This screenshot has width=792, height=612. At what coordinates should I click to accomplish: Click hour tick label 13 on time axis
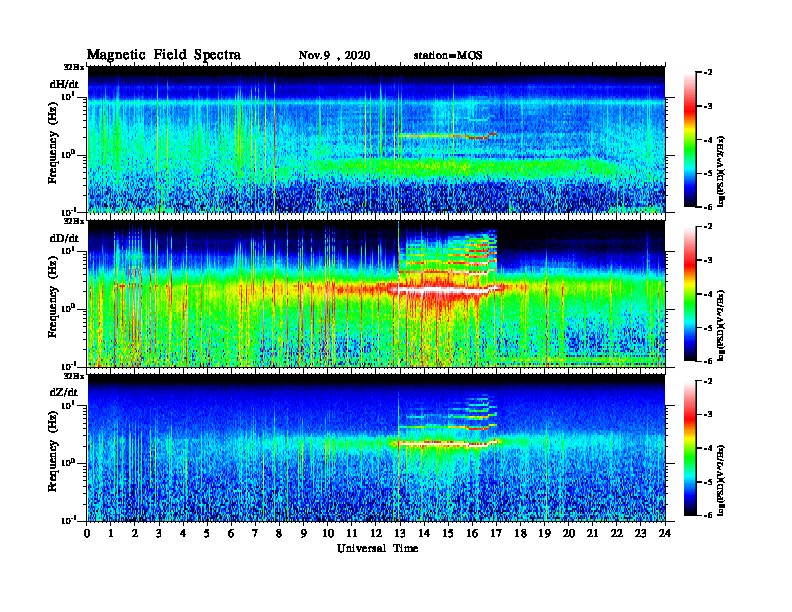pos(400,533)
